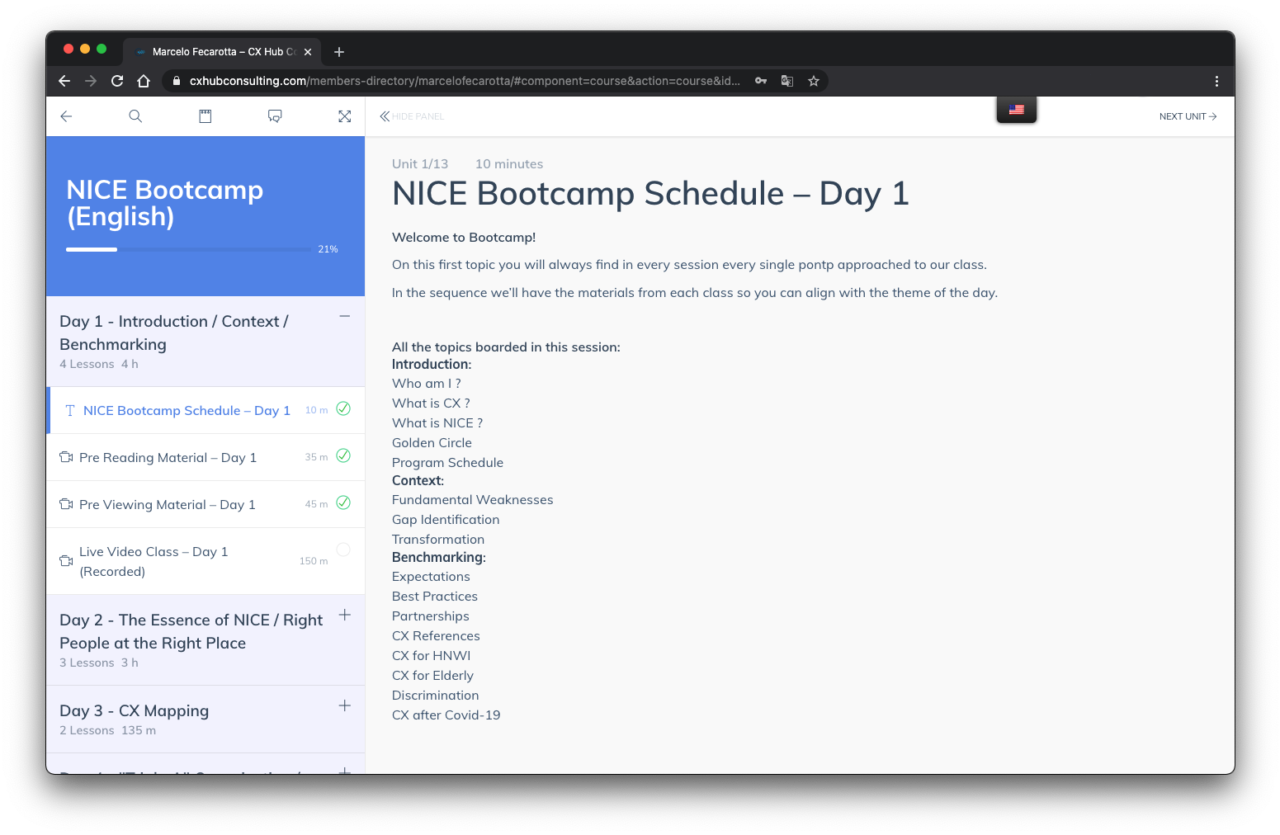Expand Day 2 The Essence of NICE
1280x835 pixels.
(344, 615)
